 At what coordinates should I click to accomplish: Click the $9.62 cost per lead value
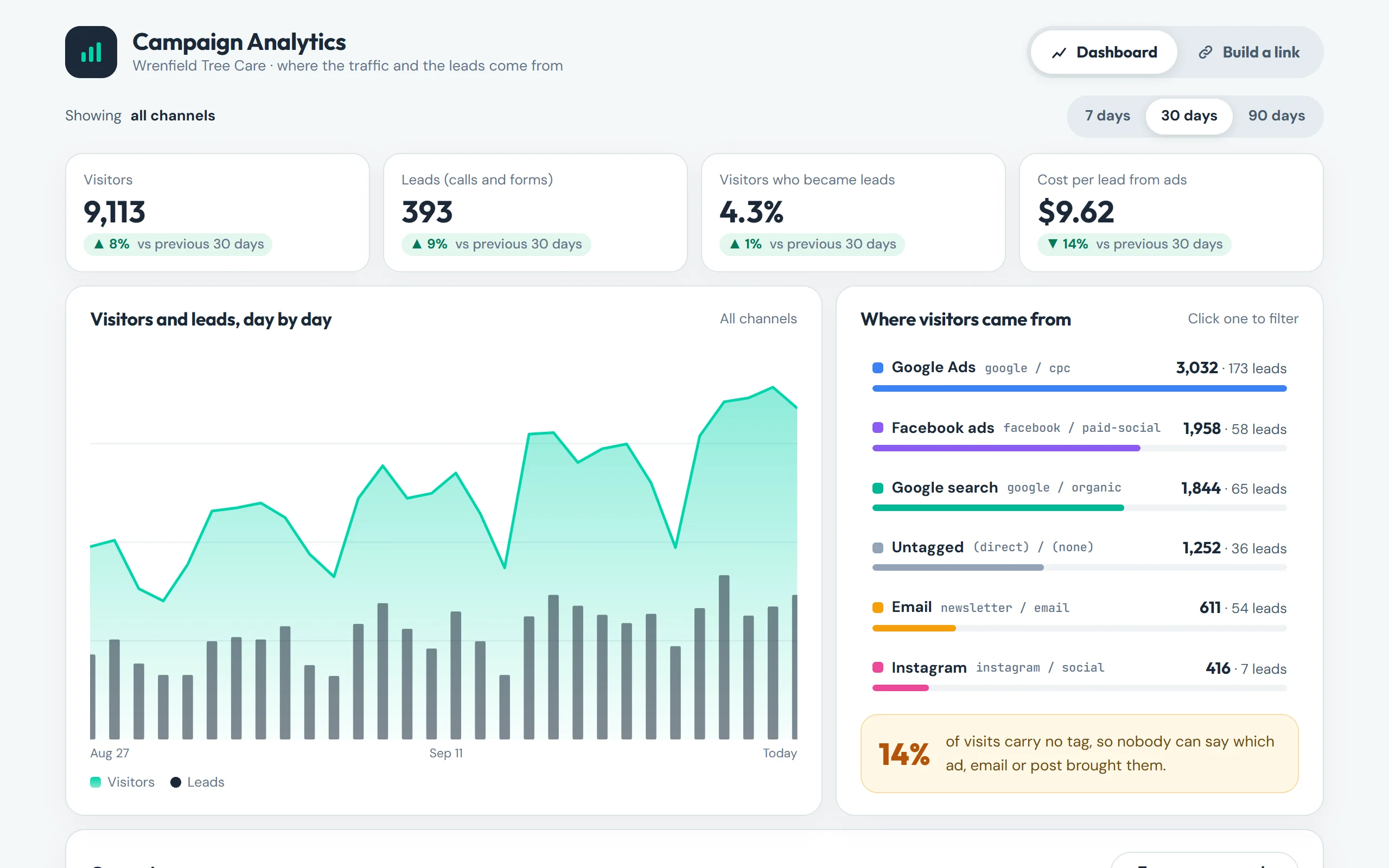pyautogui.click(x=1075, y=212)
